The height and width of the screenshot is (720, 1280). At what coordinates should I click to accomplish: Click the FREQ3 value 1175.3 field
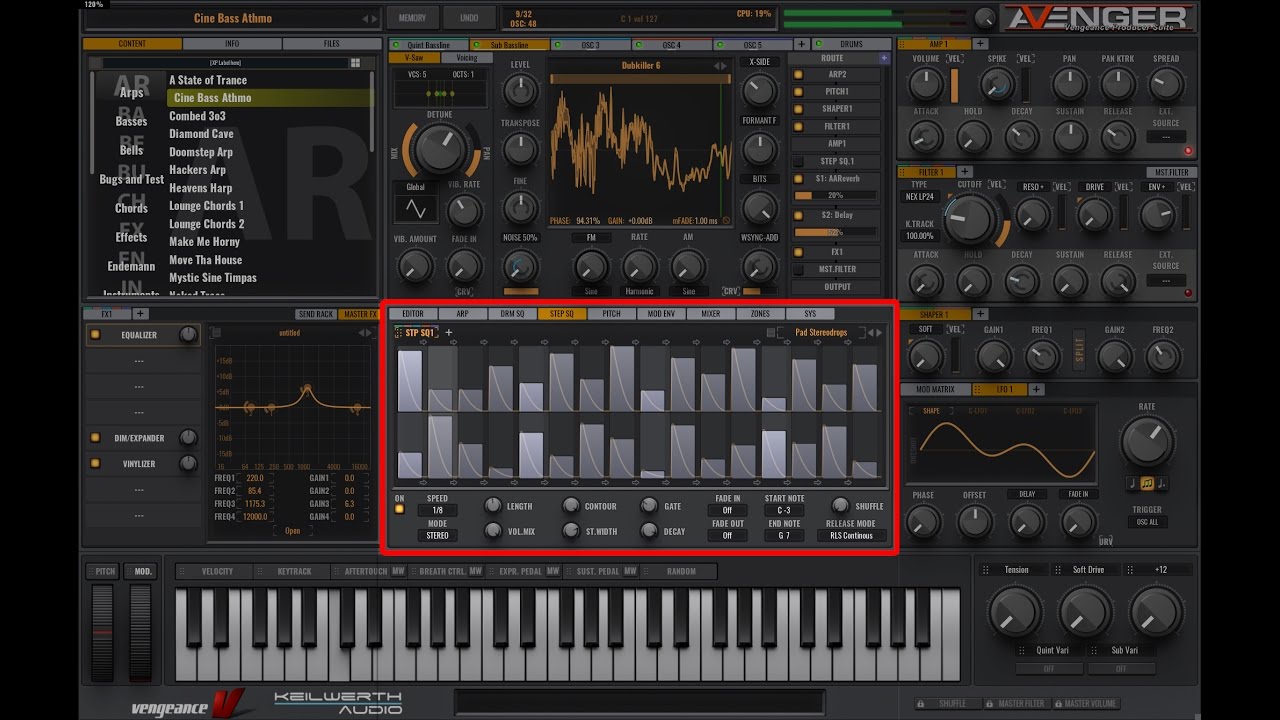click(255, 504)
